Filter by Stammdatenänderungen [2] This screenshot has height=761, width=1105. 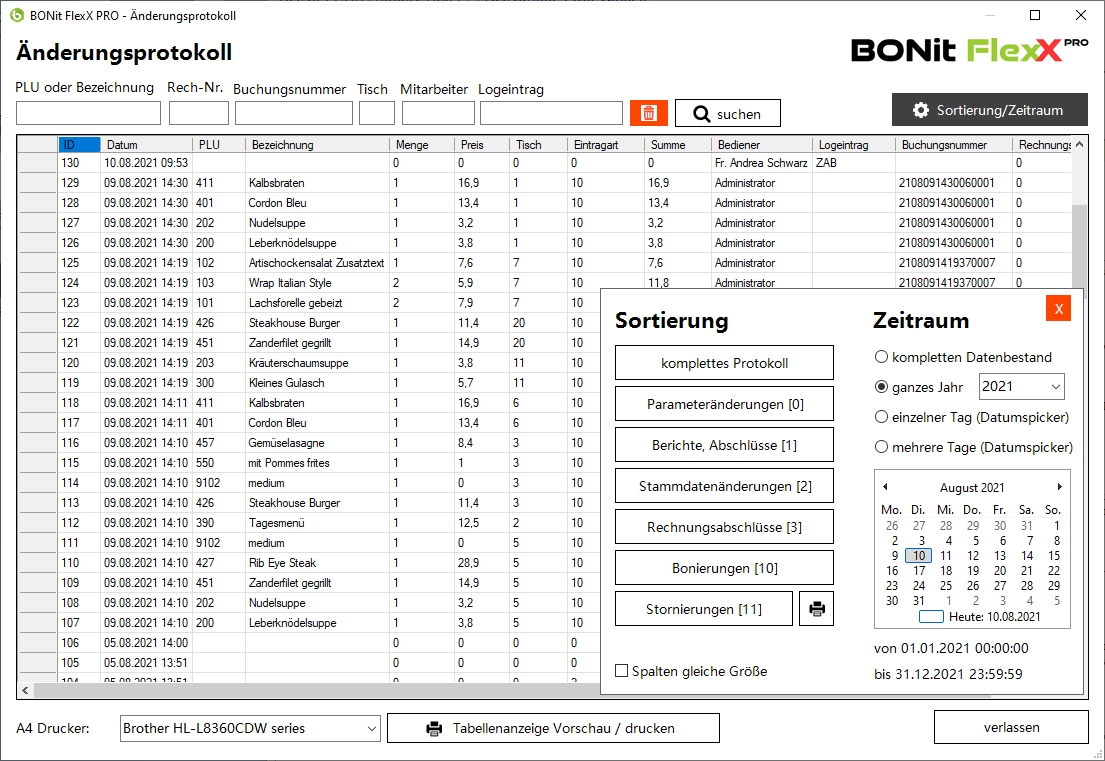[x=724, y=486]
